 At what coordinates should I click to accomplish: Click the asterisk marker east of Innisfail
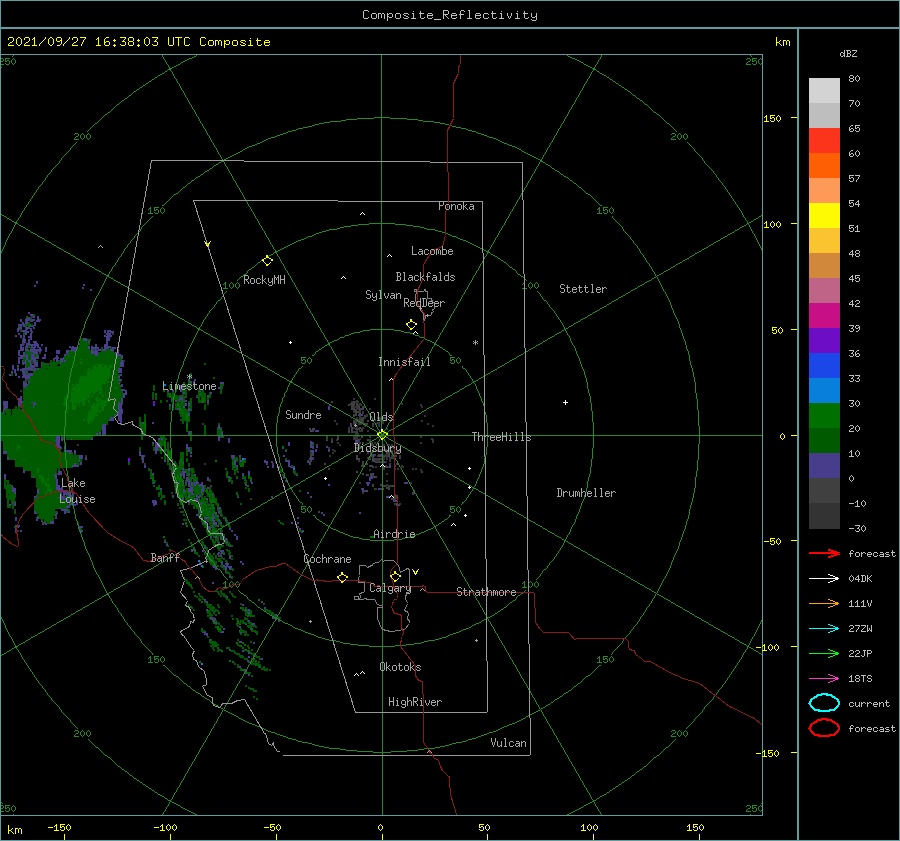pyautogui.click(x=475, y=343)
